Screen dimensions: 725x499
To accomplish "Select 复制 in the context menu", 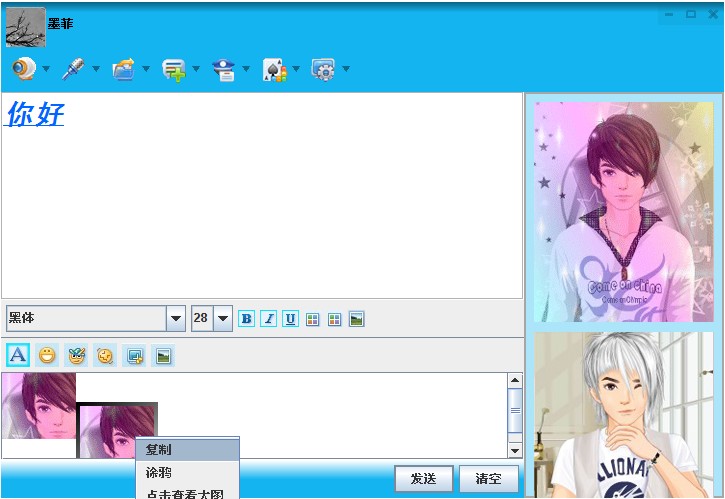I will [x=188, y=450].
